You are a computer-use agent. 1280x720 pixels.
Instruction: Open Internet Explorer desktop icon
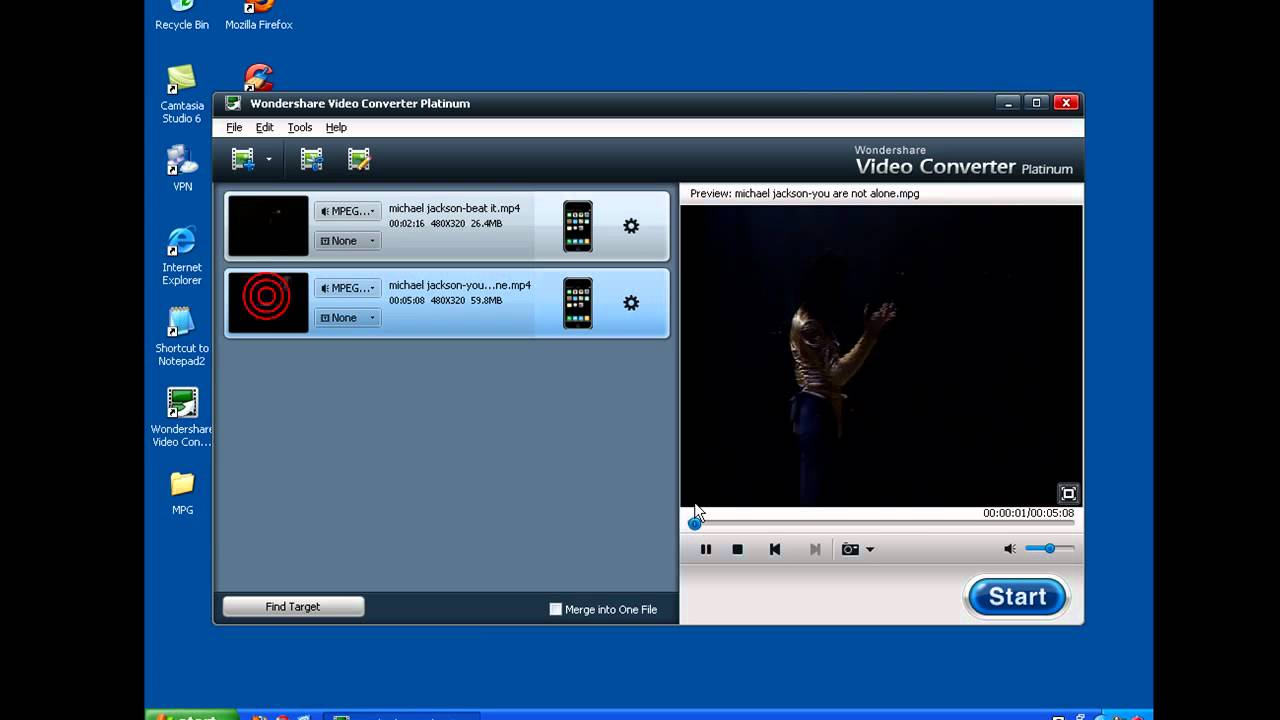(182, 256)
